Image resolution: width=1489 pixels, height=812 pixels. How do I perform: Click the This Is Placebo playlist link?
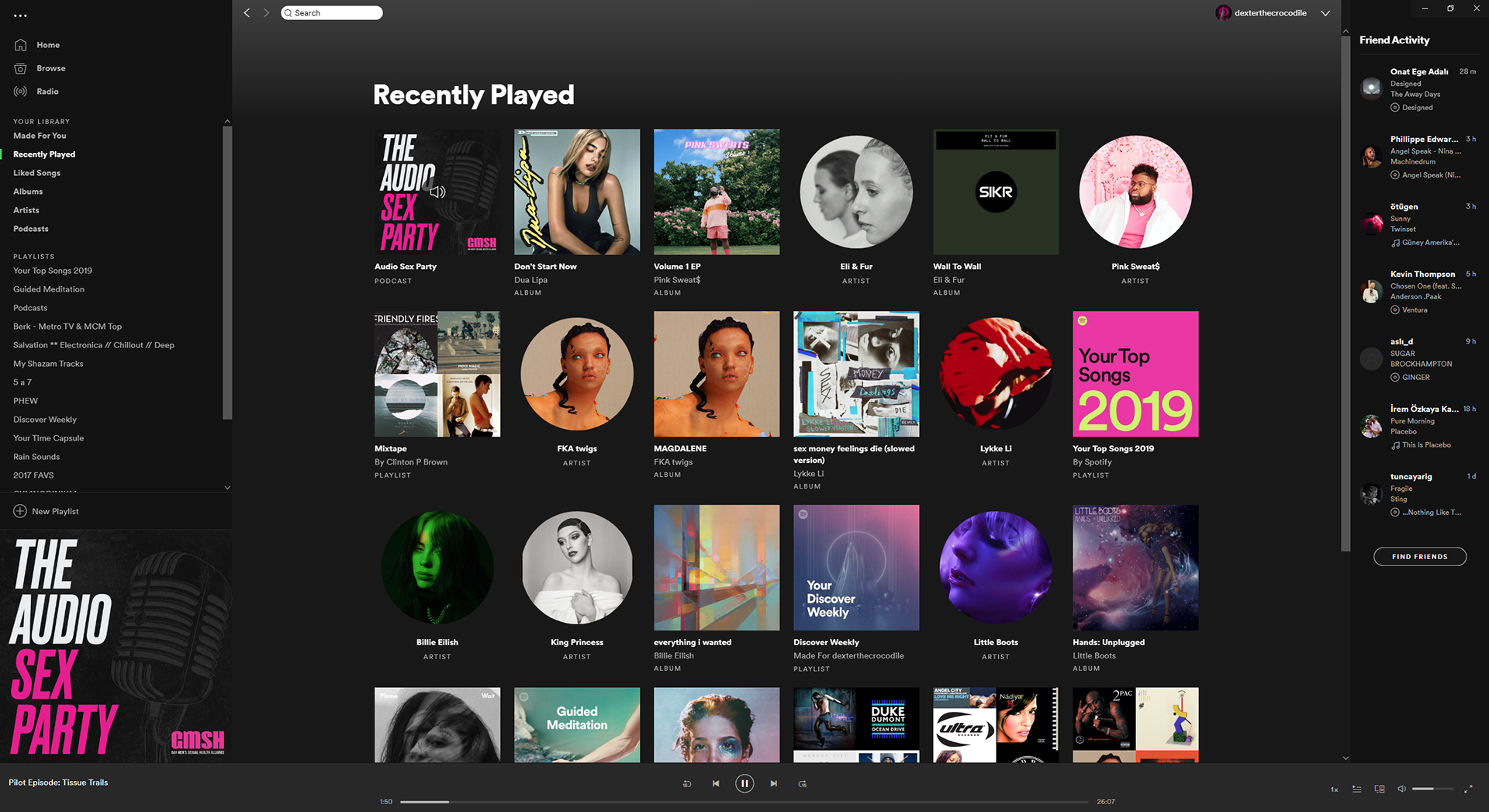(x=1426, y=445)
